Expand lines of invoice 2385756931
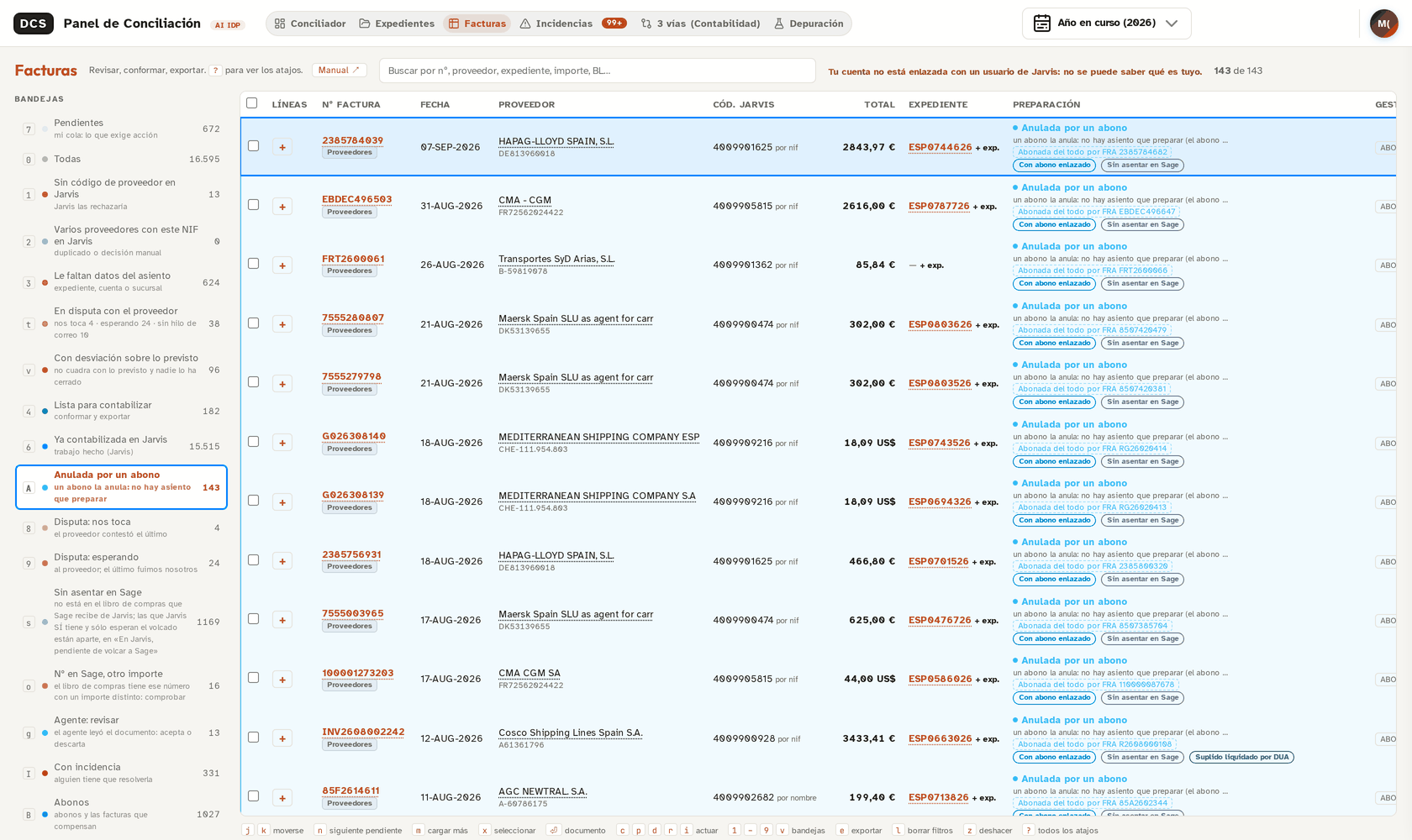Image resolution: width=1412 pixels, height=840 pixels. point(282,561)
